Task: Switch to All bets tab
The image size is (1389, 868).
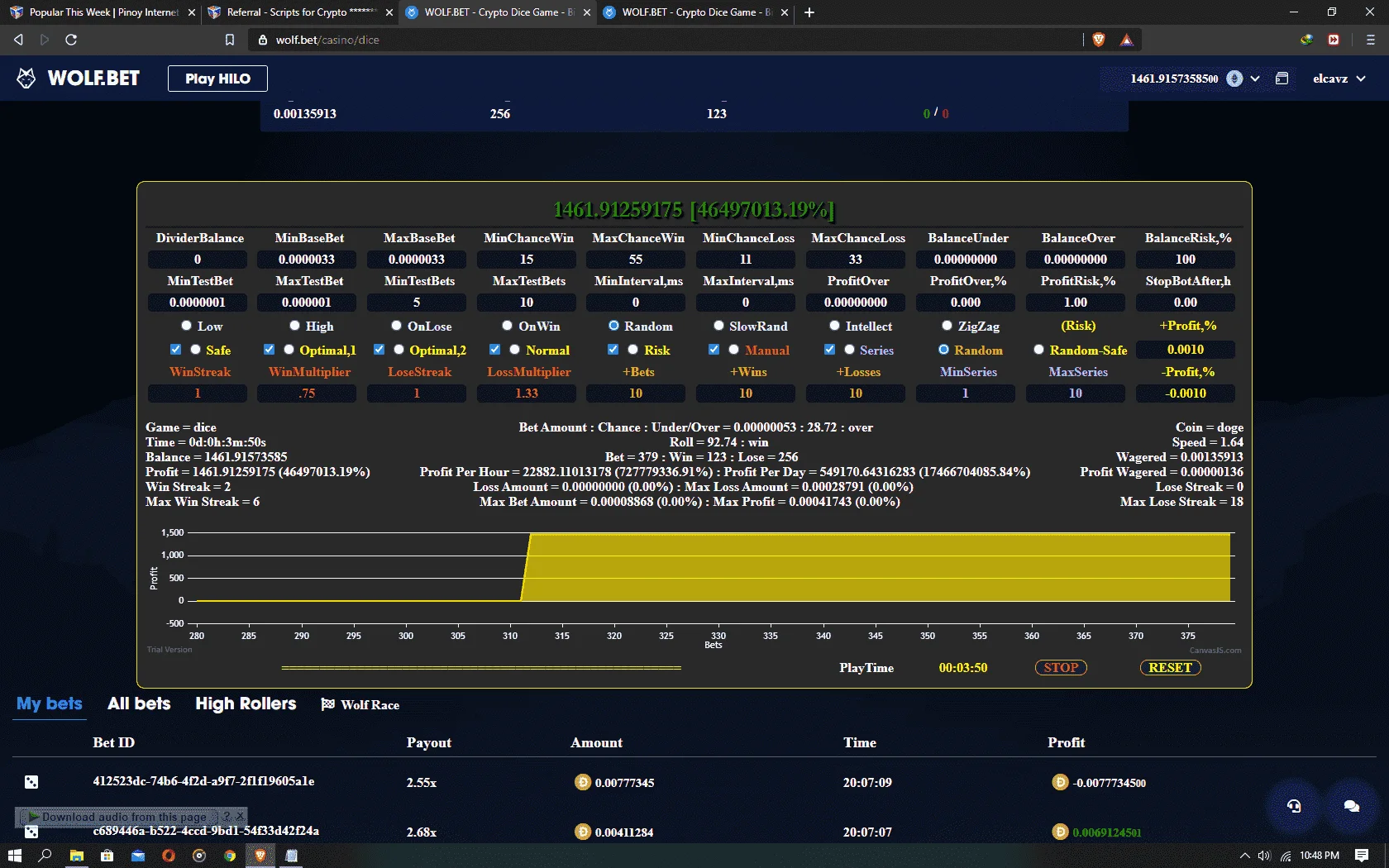Action: (x=139, y=703)
